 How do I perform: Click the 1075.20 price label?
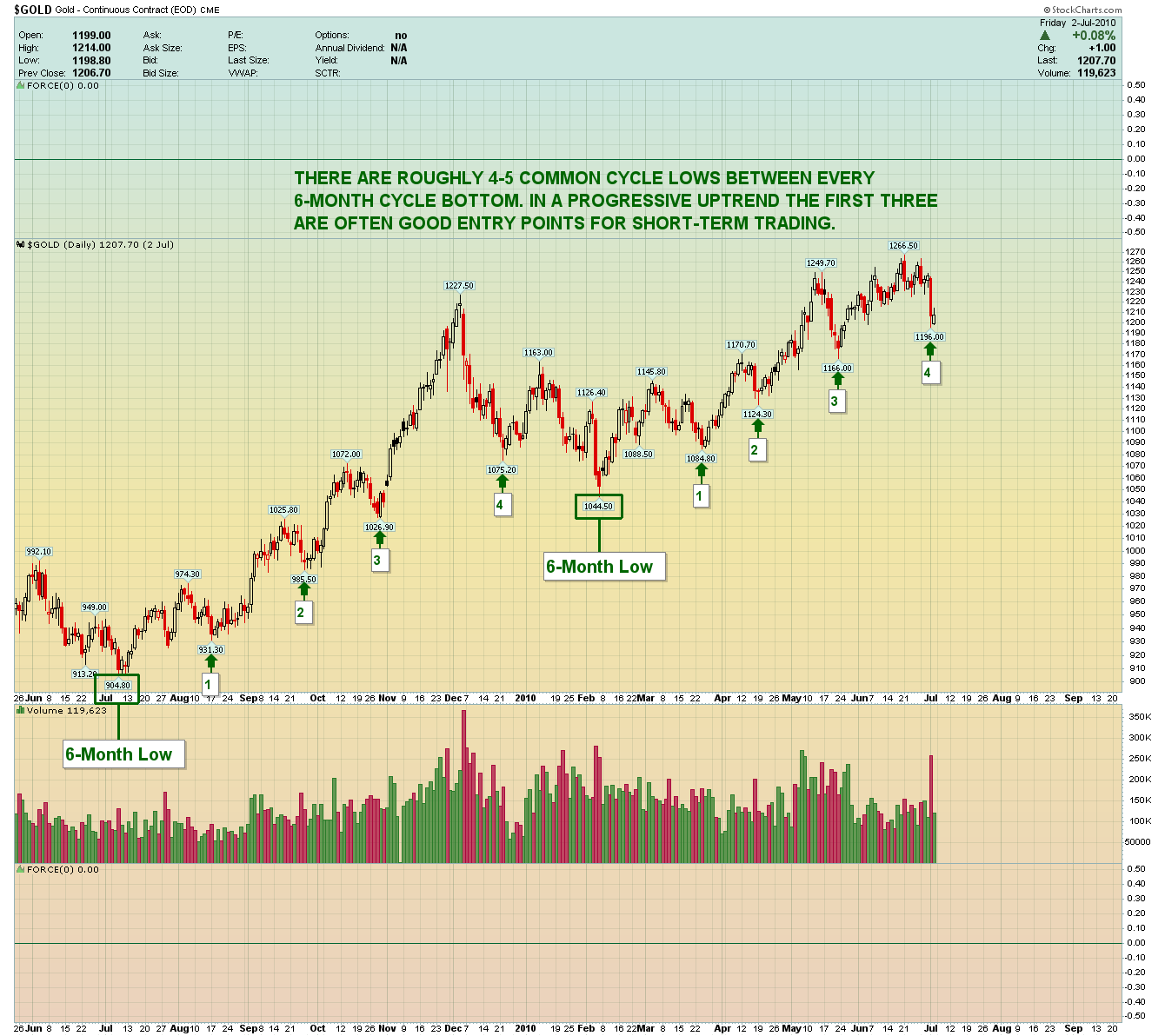coord(502,470)
